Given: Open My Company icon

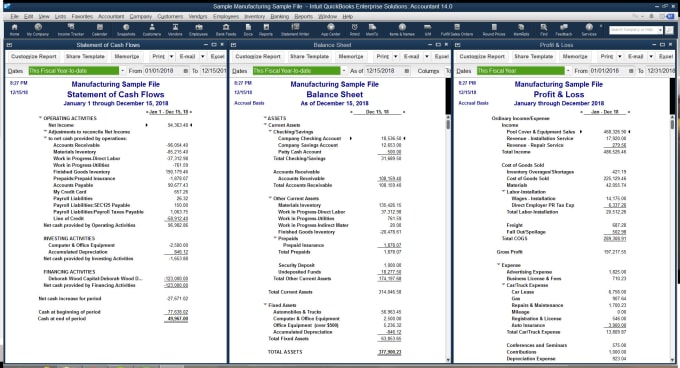Looking at the screenshot, I should click(38, 29).
